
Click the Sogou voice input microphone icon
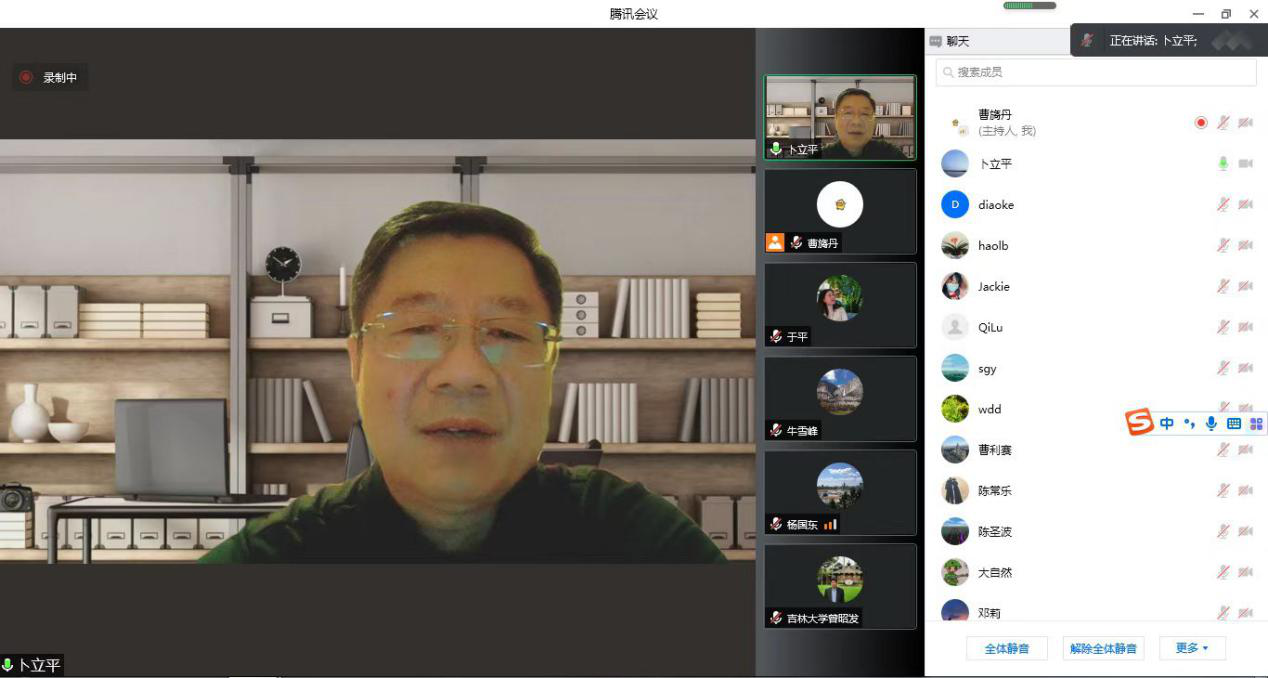[x=1211, y=424]
